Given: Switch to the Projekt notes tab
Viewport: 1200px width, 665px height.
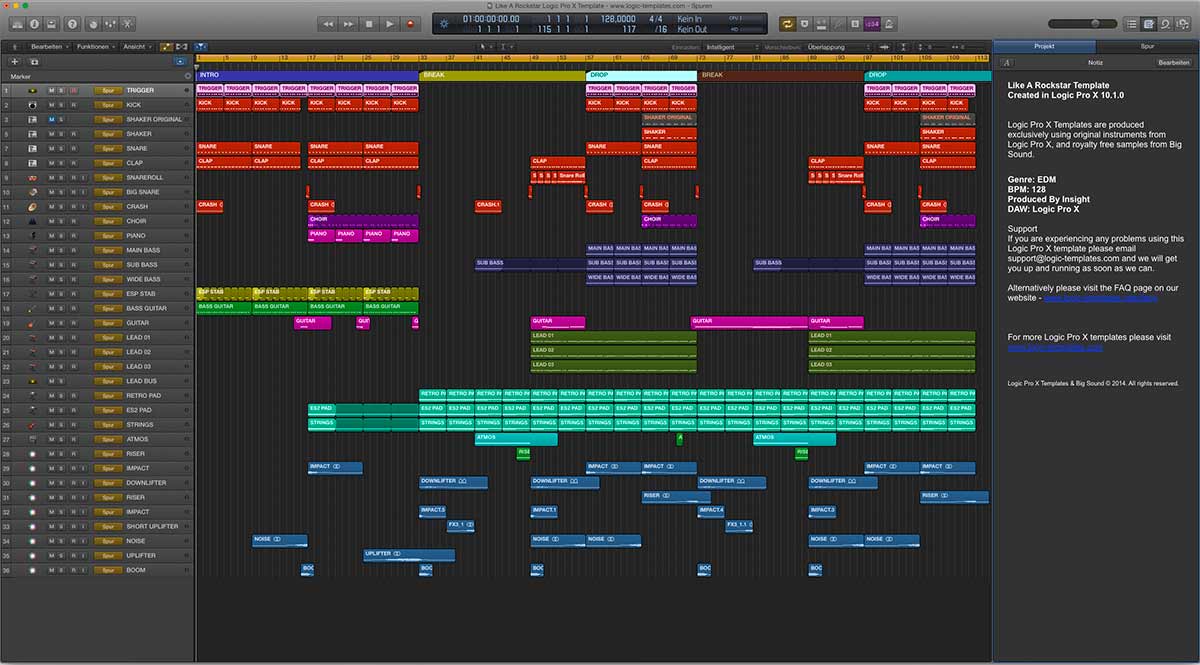Looking at the screenshot, I should [x=1044, y=46].
